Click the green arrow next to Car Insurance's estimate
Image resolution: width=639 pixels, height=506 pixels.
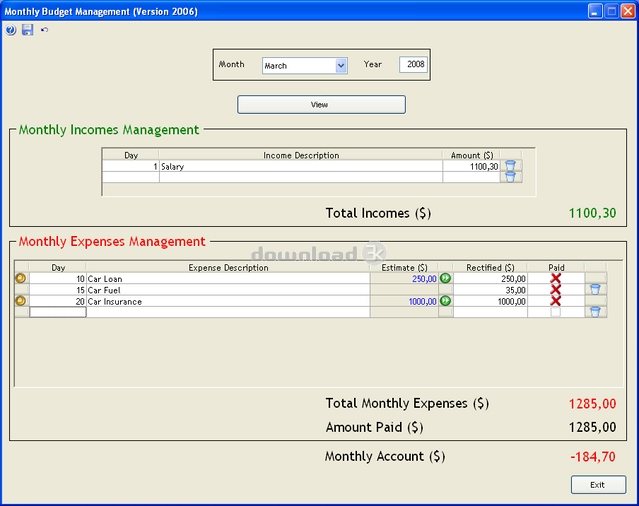coord(445,301)
